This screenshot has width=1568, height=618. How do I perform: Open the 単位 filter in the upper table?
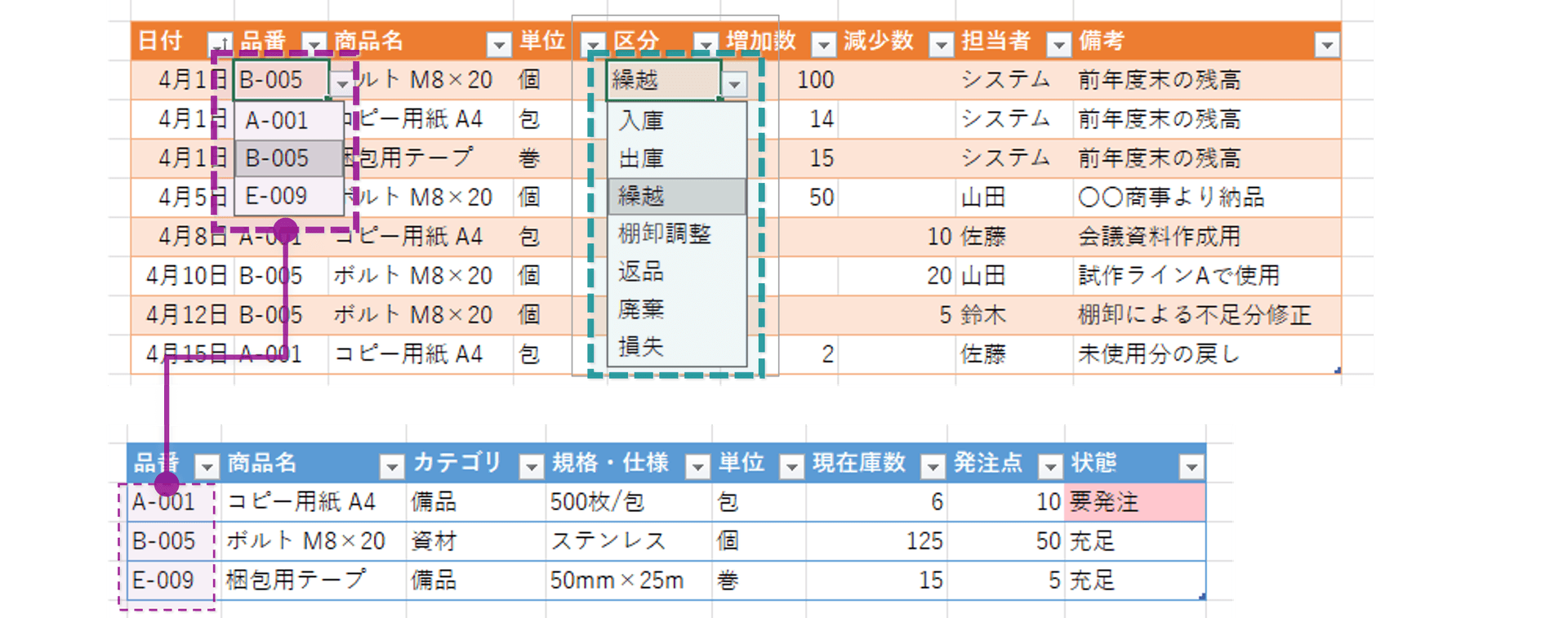pyautogui.click(x=593, y=44)
